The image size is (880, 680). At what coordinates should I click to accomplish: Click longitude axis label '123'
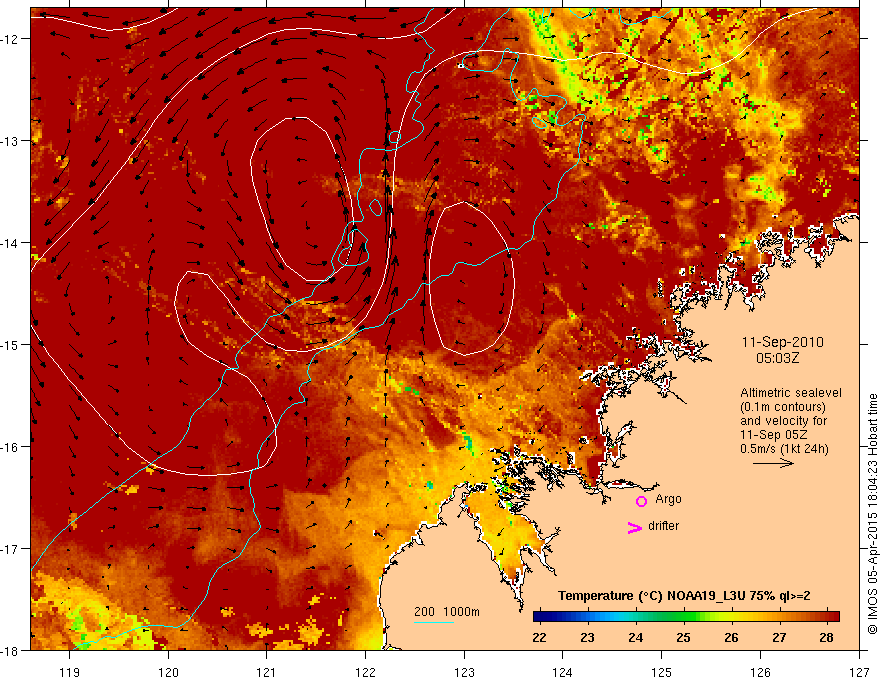click(464, 672)
